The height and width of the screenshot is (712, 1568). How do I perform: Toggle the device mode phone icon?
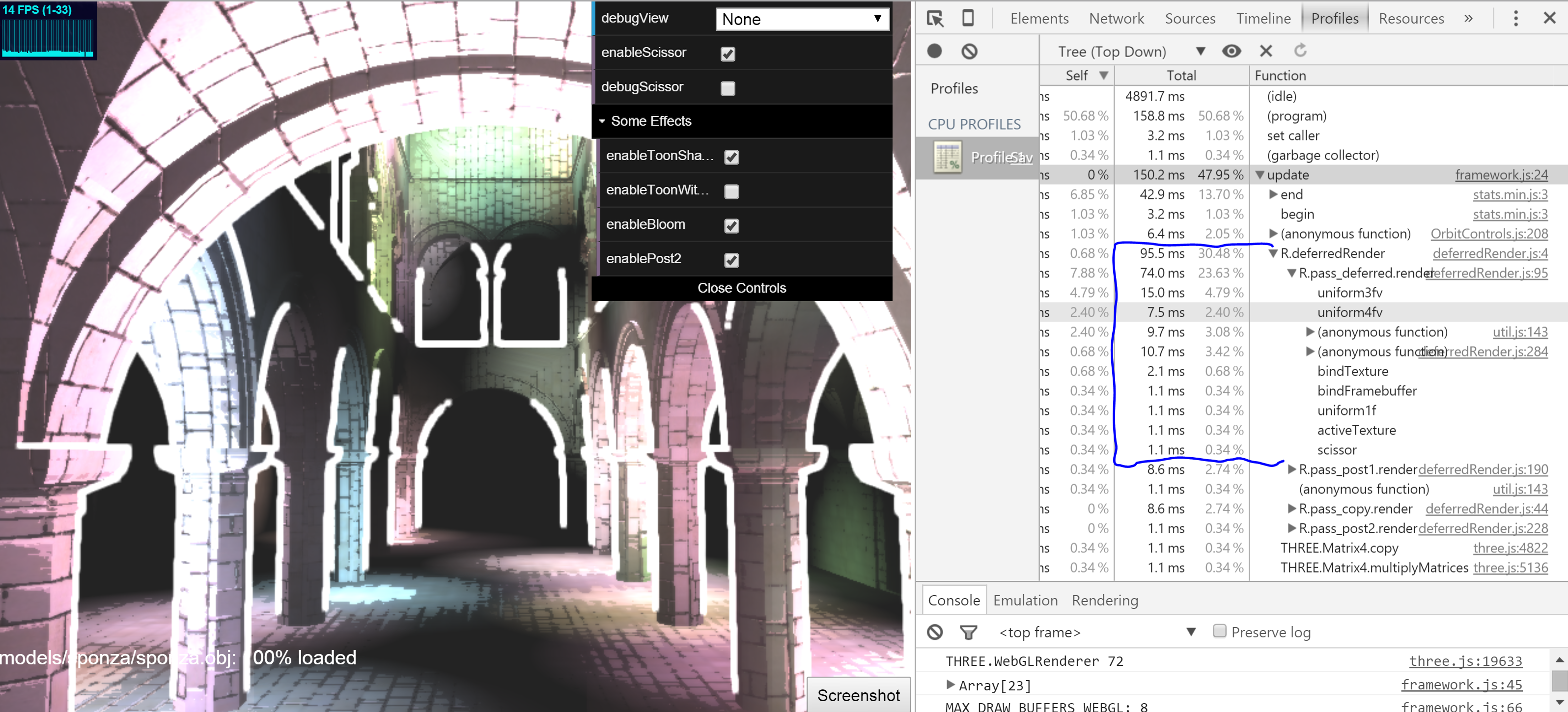[968, 18]
